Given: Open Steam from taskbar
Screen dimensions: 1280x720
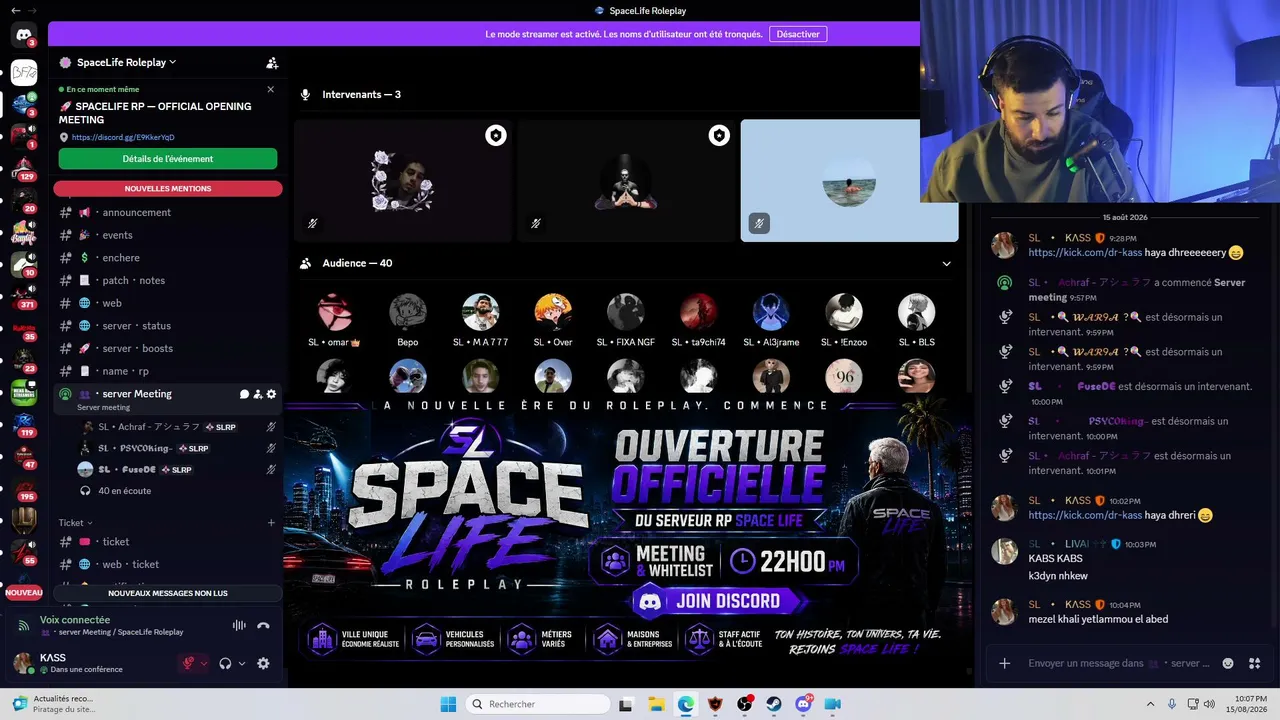Looking at the screenshot, I should coord(774,704).
